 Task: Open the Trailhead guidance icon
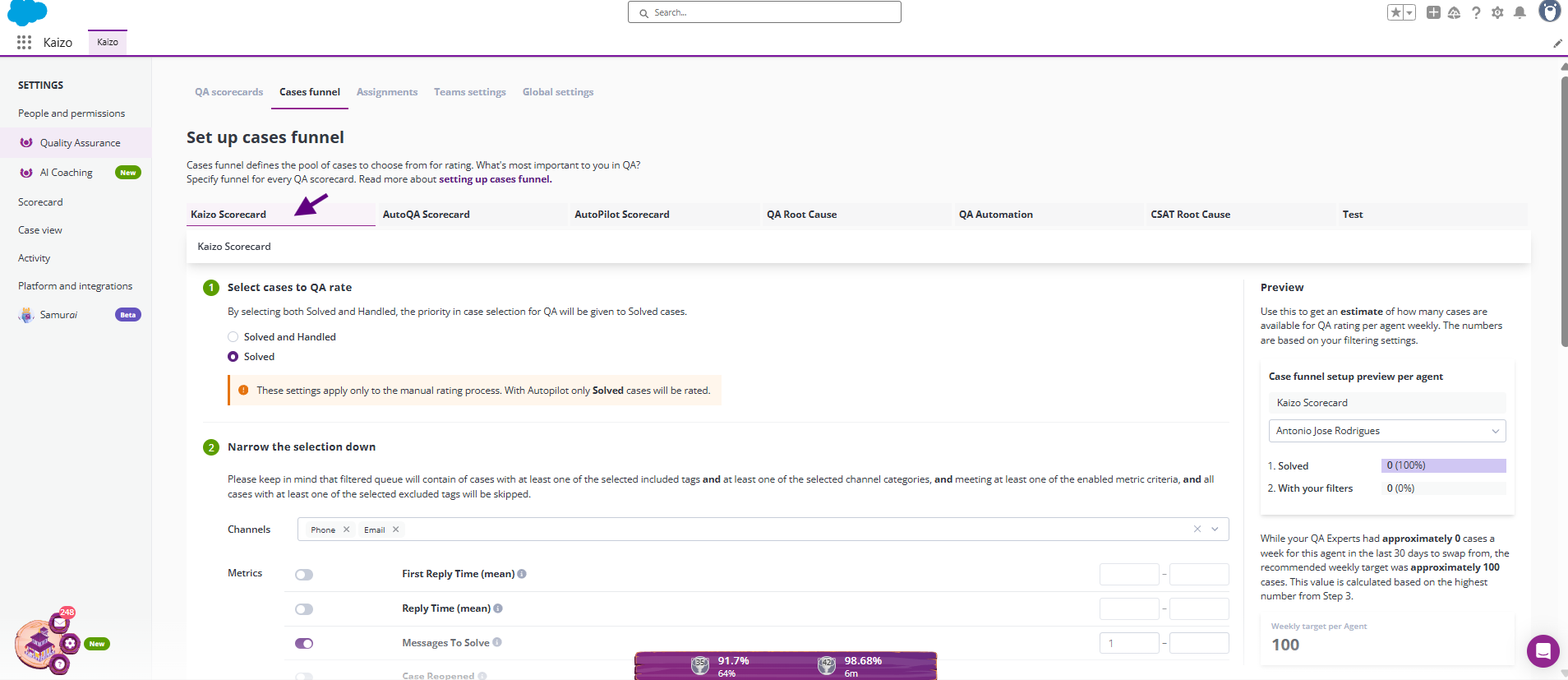1454,12
